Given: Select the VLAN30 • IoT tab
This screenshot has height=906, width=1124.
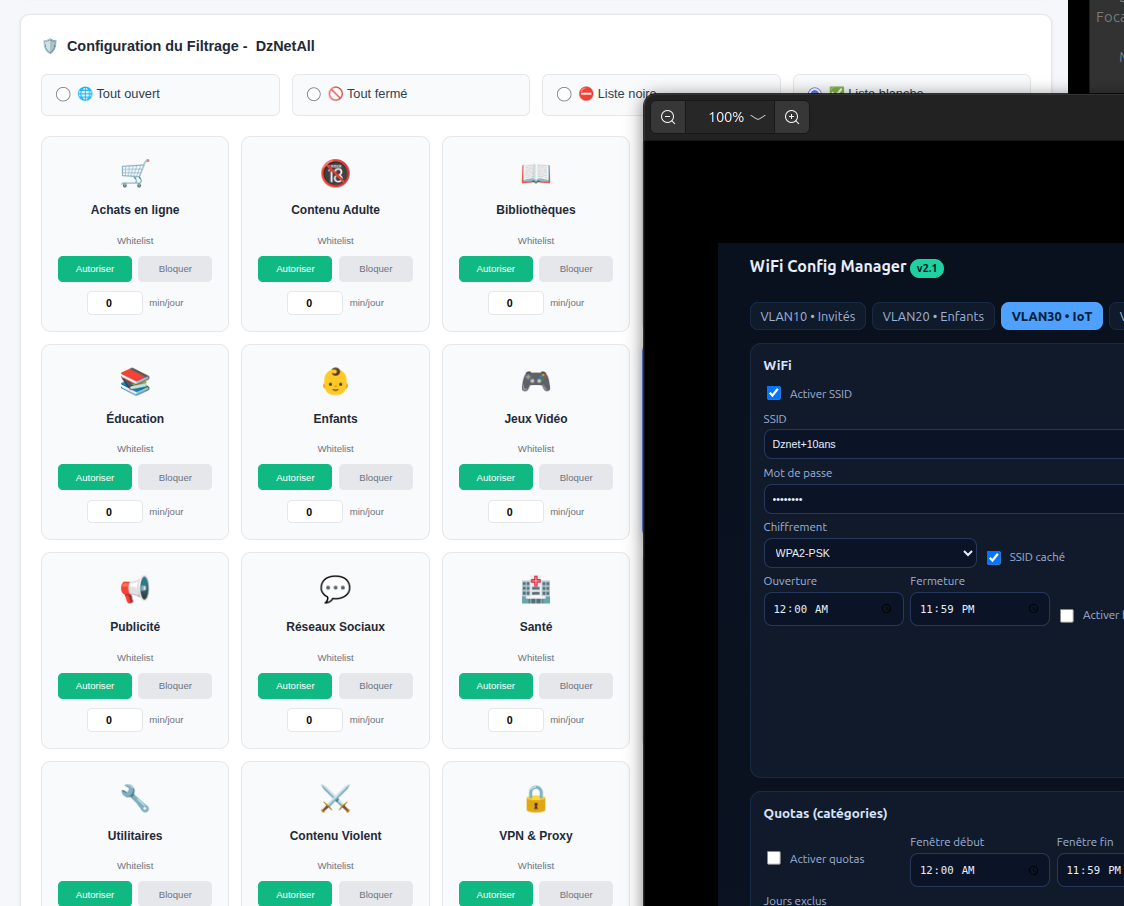Looking at the screenshot, I should 1052,316.
